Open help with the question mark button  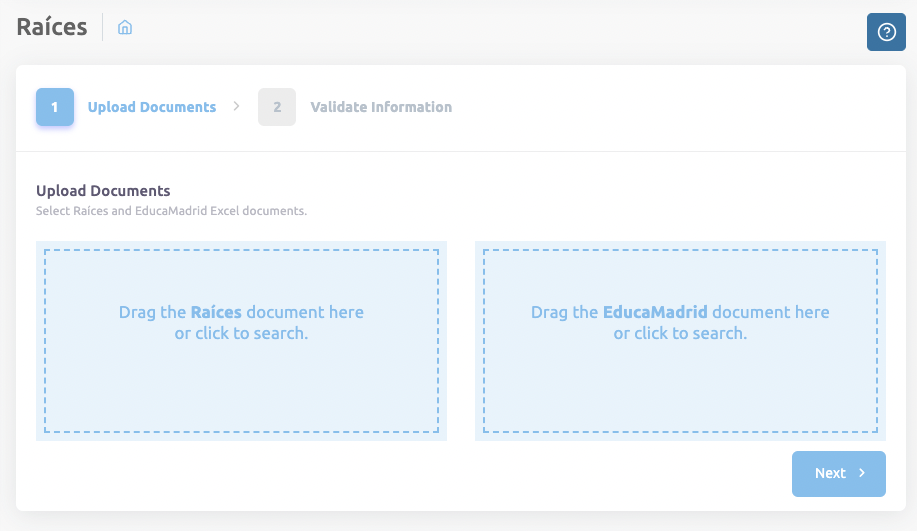click(x=886, y=32)
